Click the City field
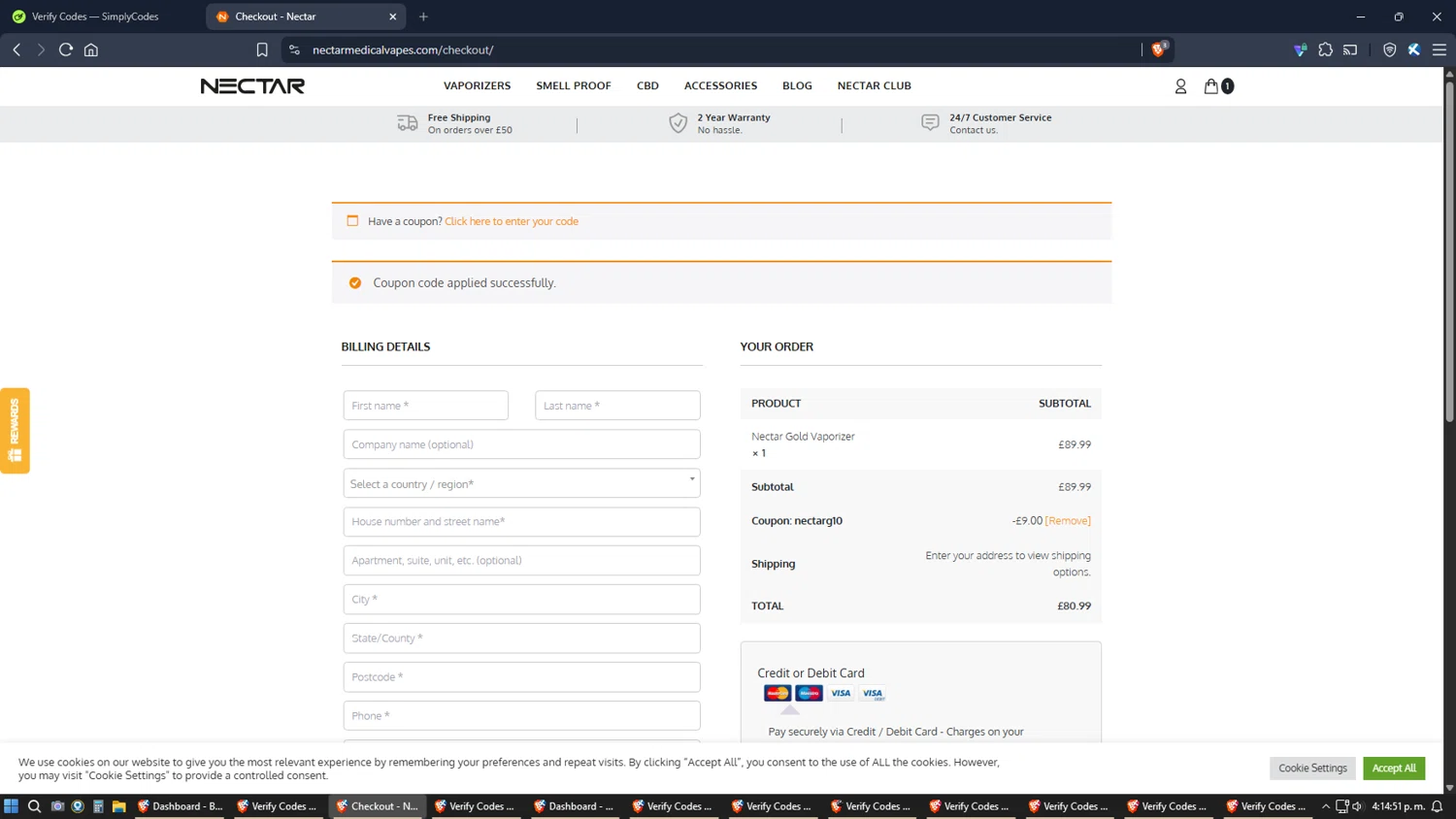 521,600
